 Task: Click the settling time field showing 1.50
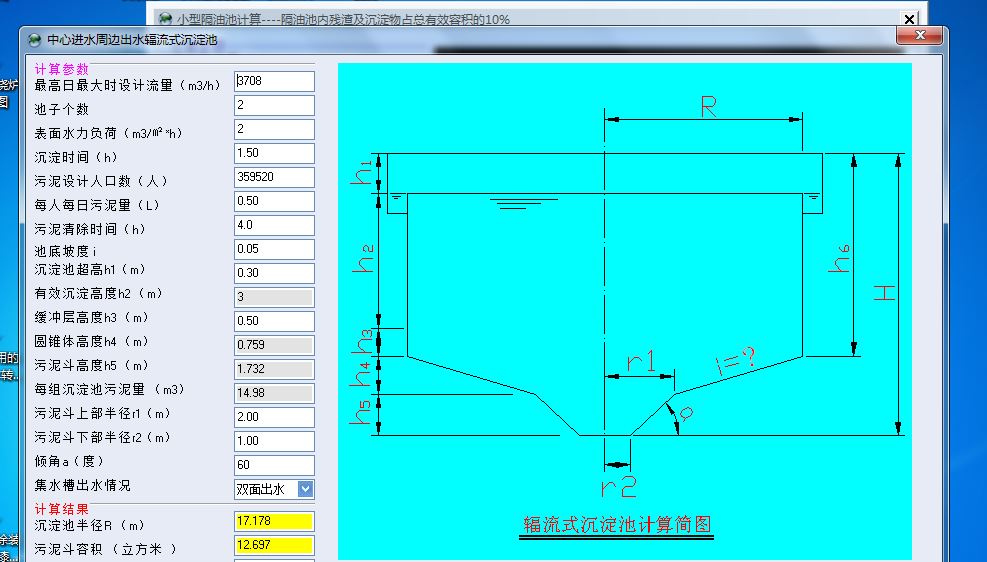[x=274, y=153]
